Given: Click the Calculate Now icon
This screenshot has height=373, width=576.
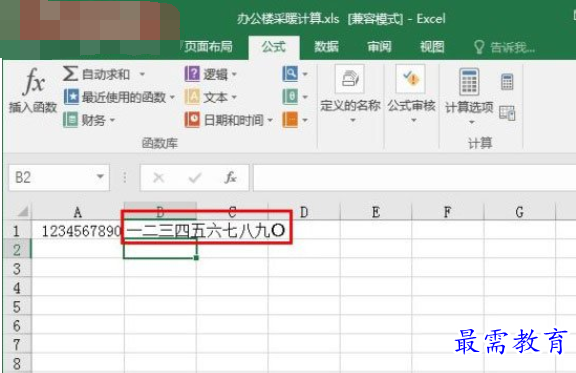Looking at the screenshot, I should pos(507,82).
